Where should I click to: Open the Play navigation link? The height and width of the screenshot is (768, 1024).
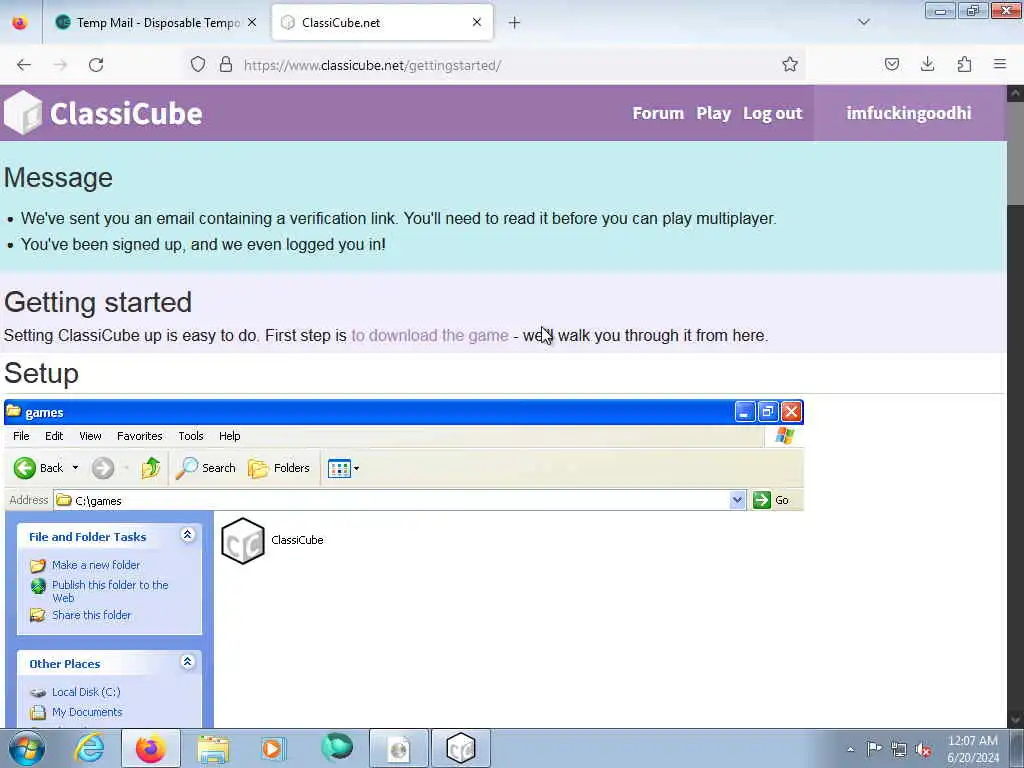tap(713, 113)
